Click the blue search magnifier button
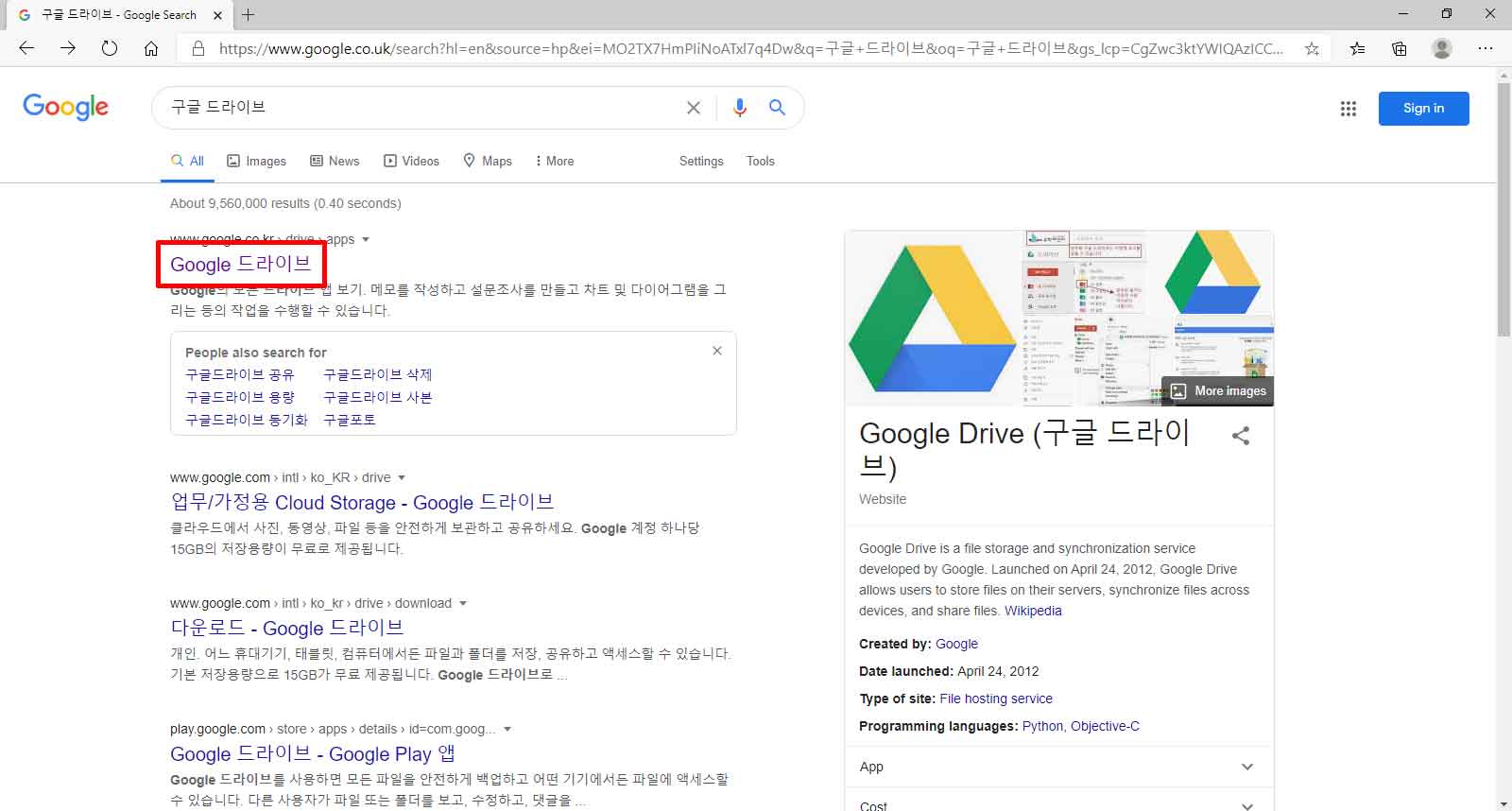 point(778,108)
